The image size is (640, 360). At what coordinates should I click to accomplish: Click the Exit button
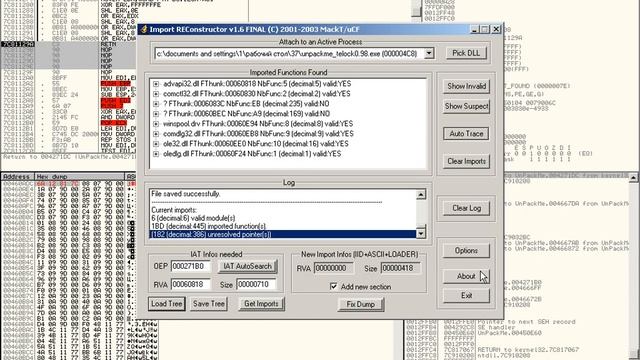click(x=466, y=296)
